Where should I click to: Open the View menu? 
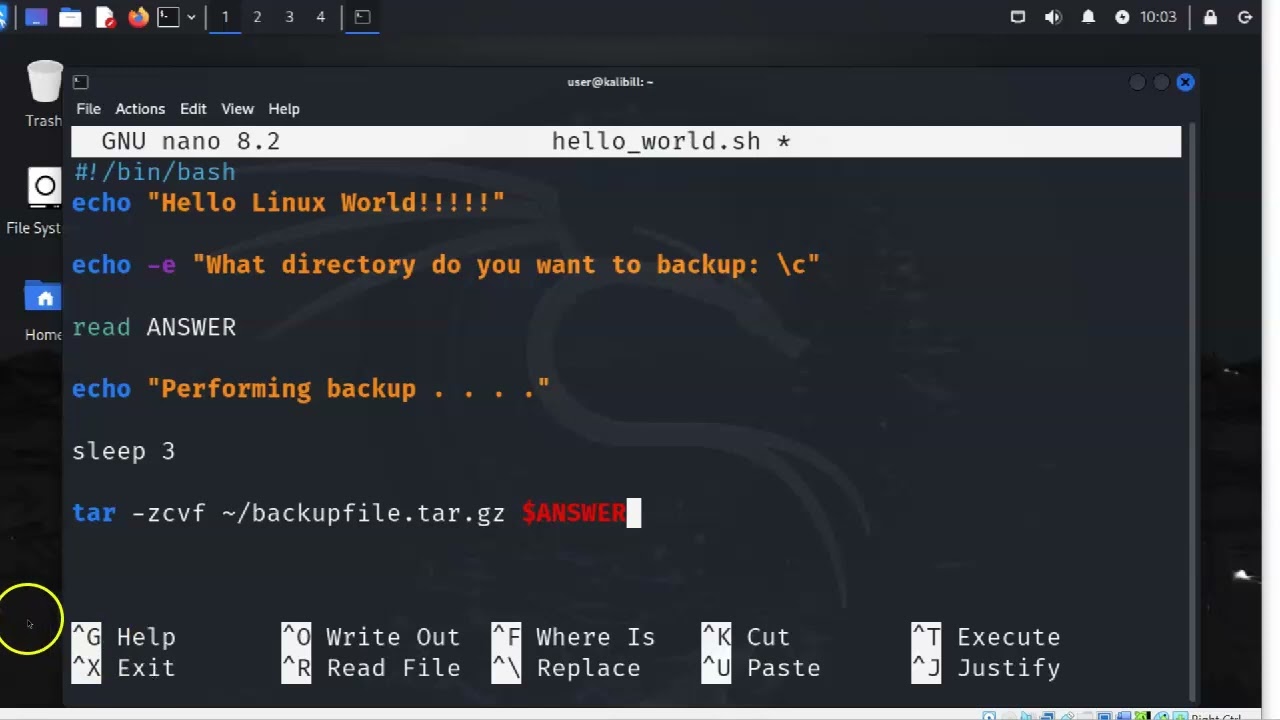point(237,109)
